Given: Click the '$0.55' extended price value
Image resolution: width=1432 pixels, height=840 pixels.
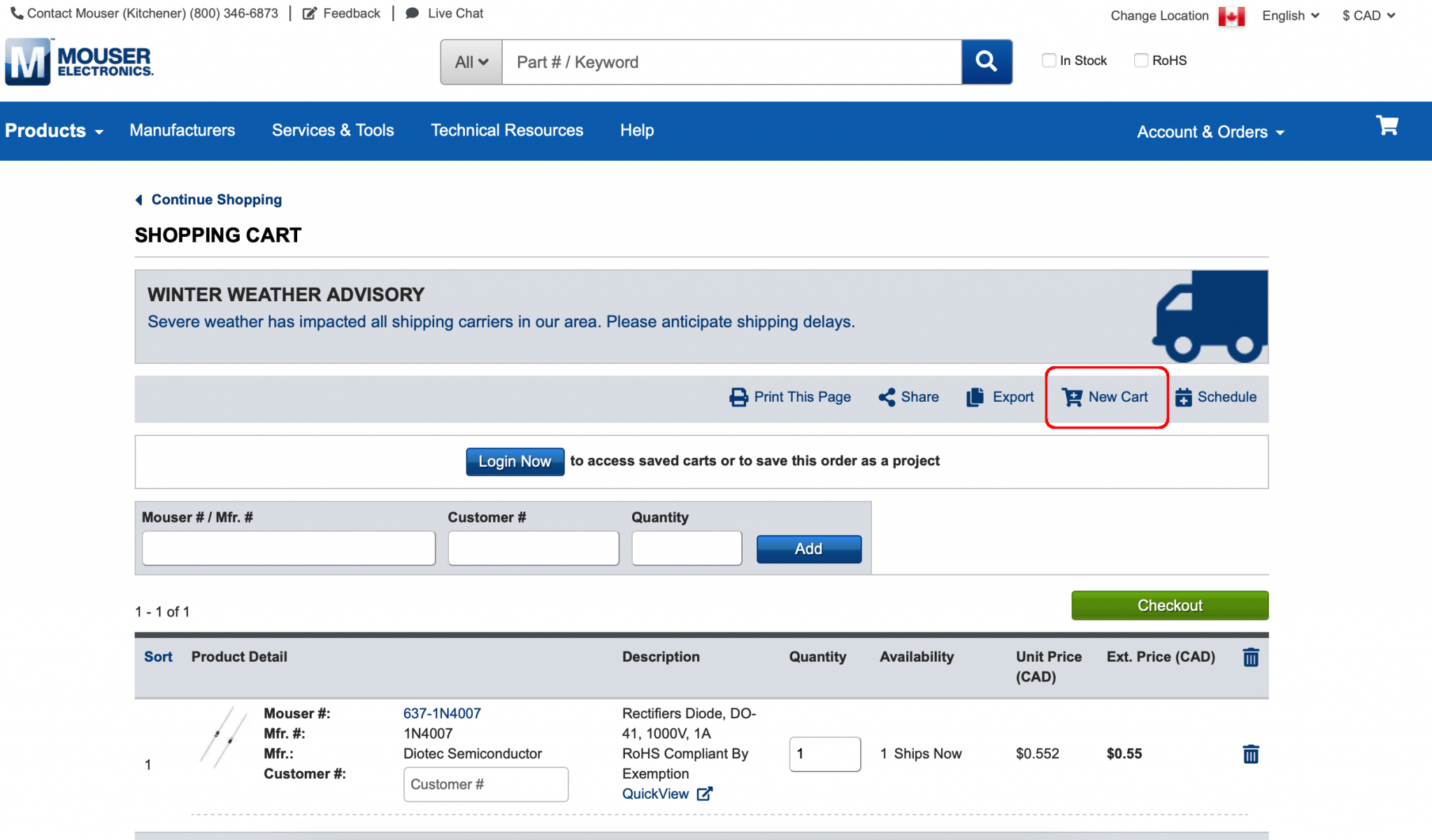Looking at the screenshot, I should 1124,754.
